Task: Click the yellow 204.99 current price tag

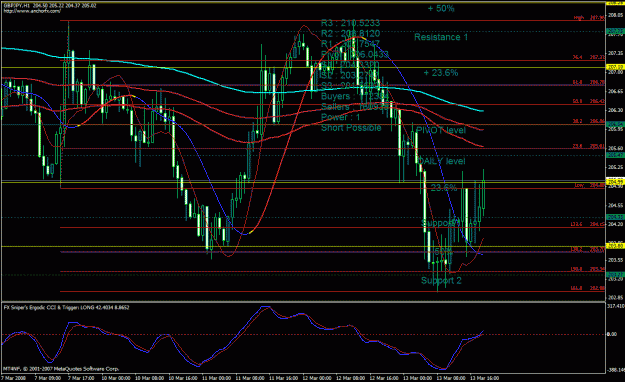Action: point(615,182)
